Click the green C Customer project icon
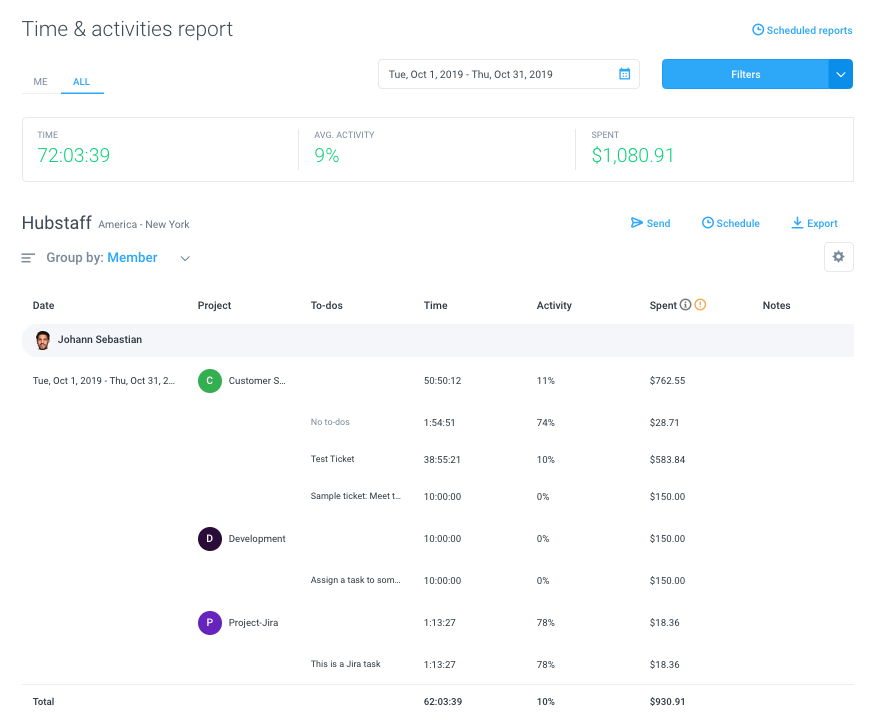871x726 pixels. tap(210, 380)
